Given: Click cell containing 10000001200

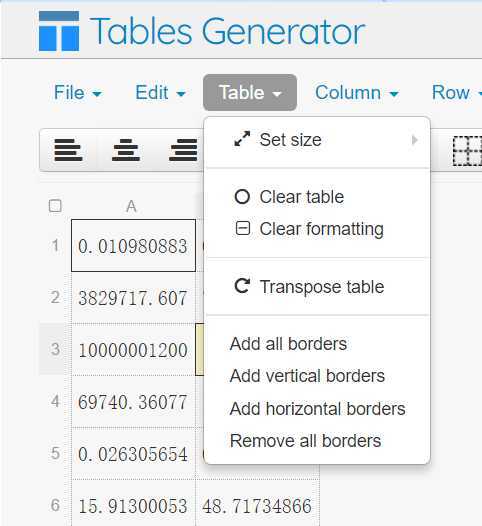Looking at the screenshot, I should (x=133, y=350).
